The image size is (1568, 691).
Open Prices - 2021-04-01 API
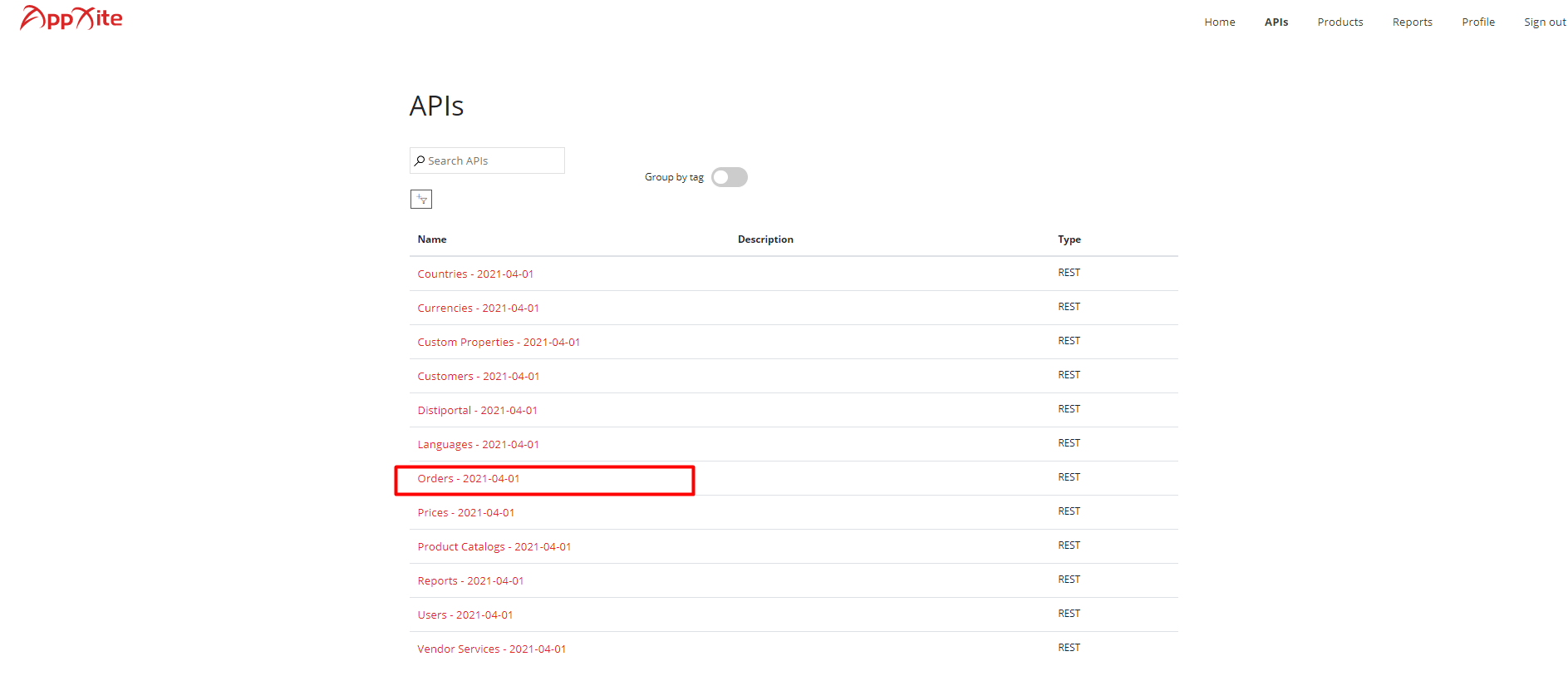pyautogui.click(x=466, y=512)
